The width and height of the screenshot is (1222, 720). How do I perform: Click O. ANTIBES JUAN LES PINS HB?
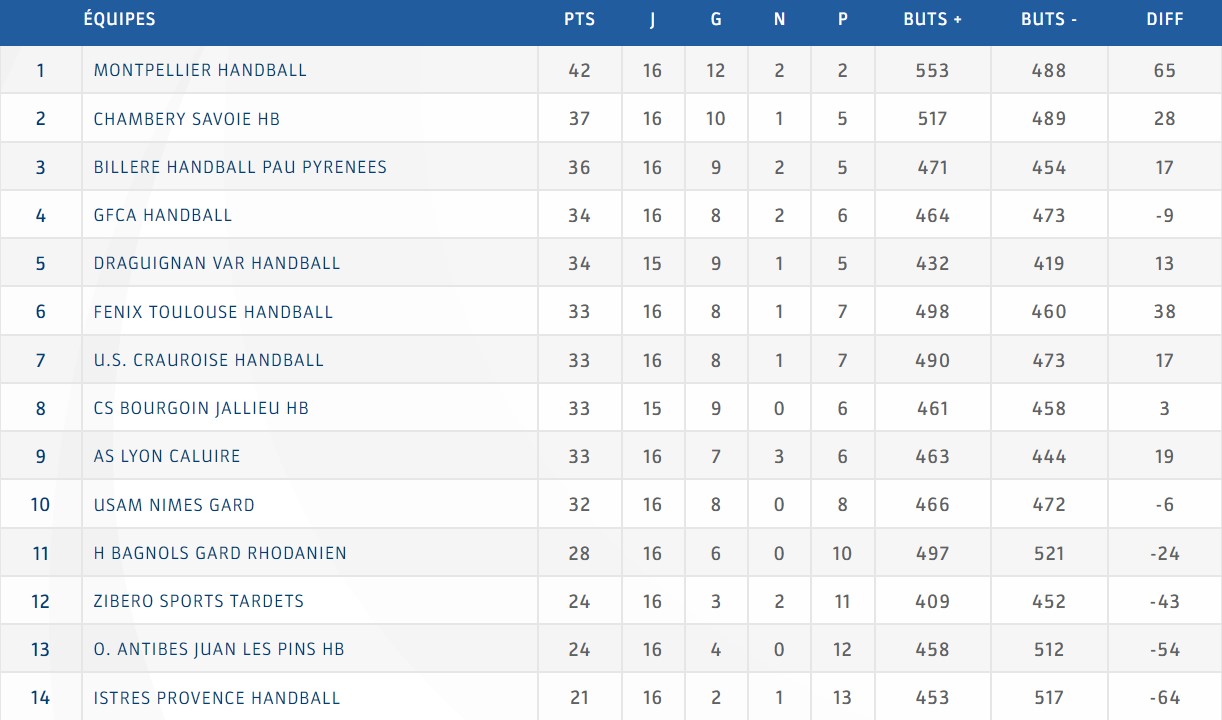pyautogui.click(x=219, y=649)
